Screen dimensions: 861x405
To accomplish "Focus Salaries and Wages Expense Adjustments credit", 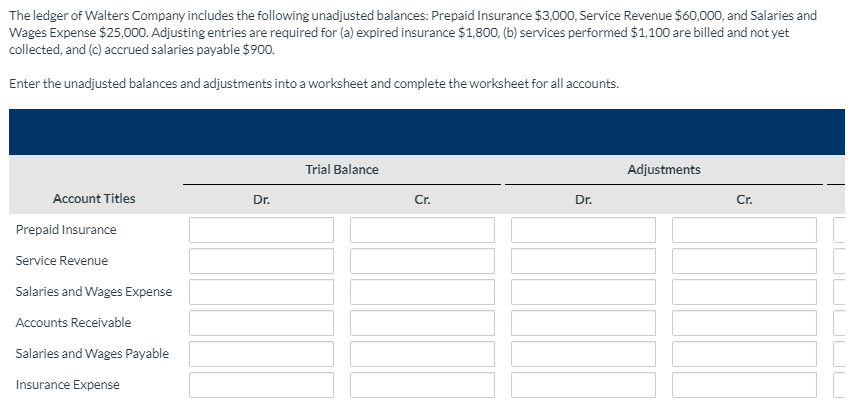I will [744, 292].
